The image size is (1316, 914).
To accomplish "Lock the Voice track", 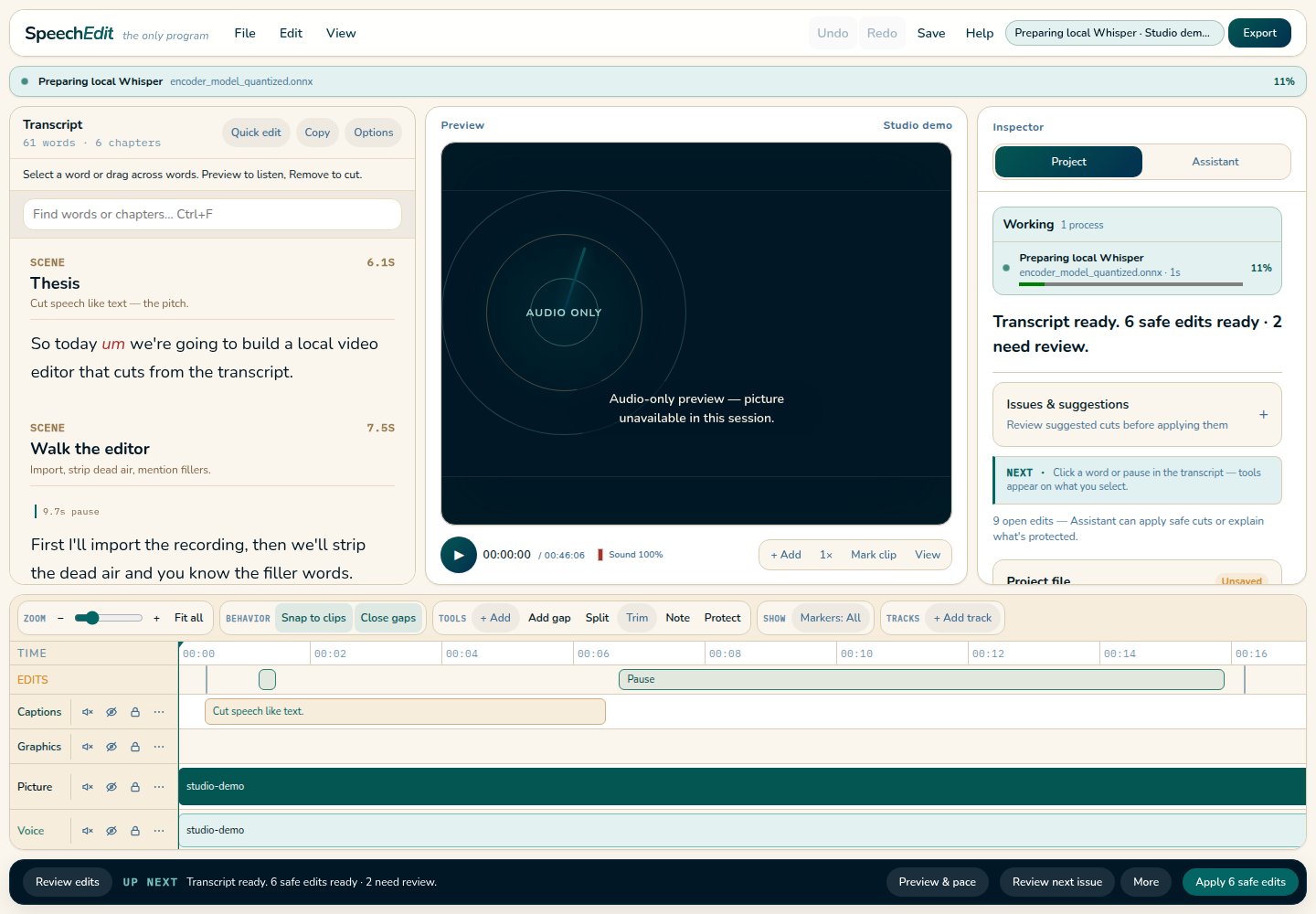I will click(x=135, y=831).
